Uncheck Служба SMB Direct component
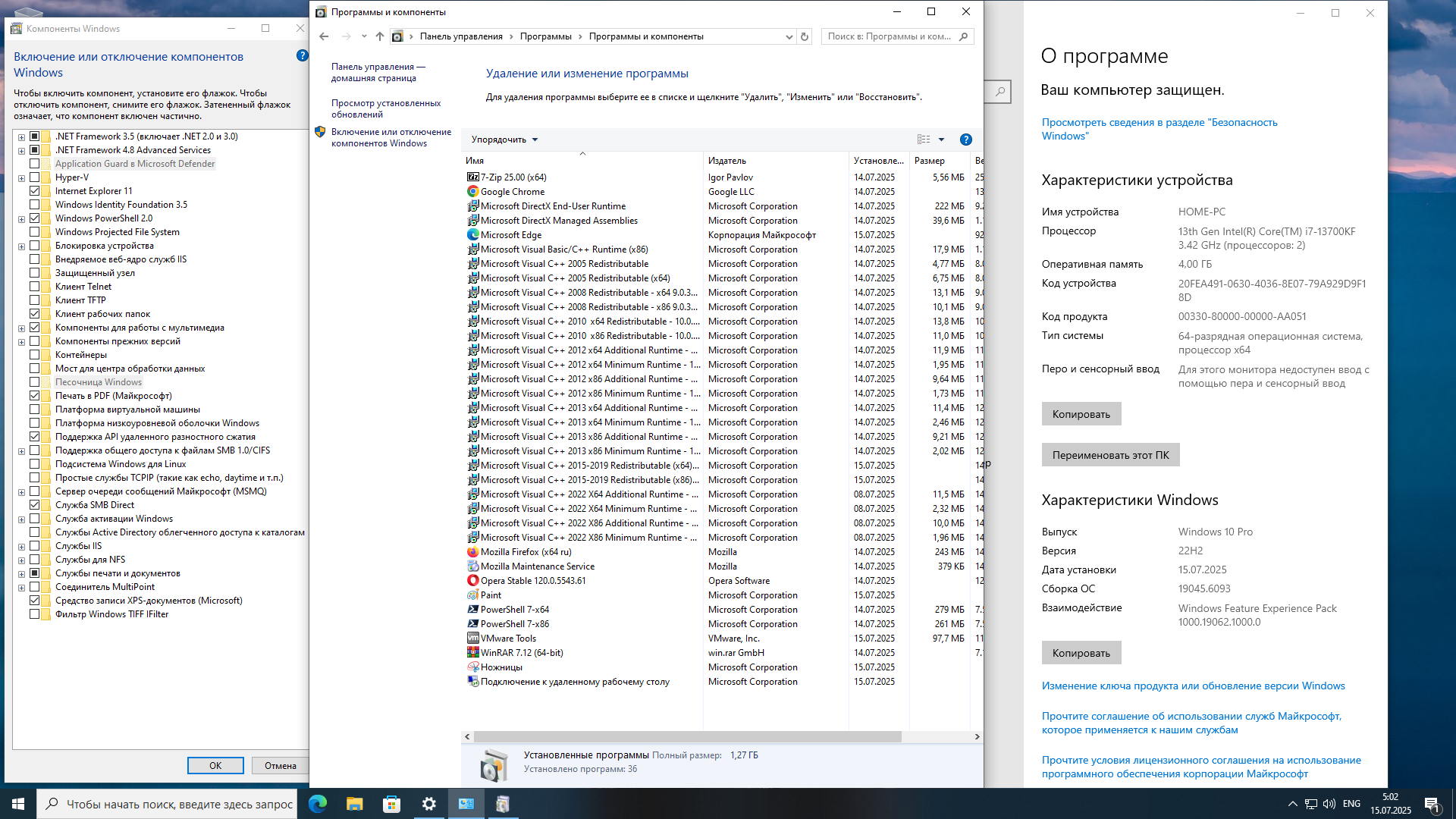The height and width of the screenshot is (819, 1456). 35,505
